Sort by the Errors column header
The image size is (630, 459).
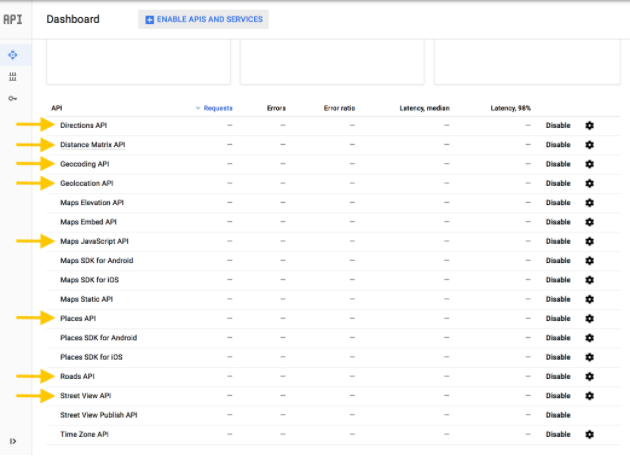click(276, 108)
